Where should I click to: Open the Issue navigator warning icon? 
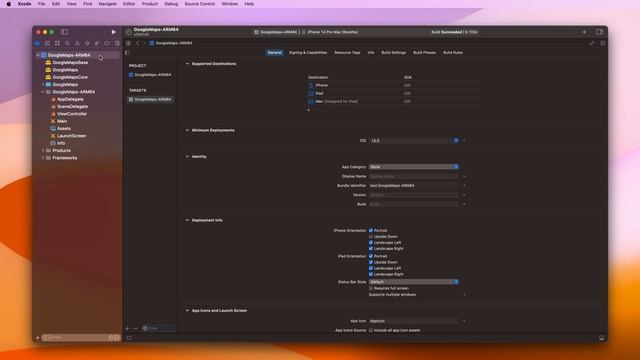(77, 43)
